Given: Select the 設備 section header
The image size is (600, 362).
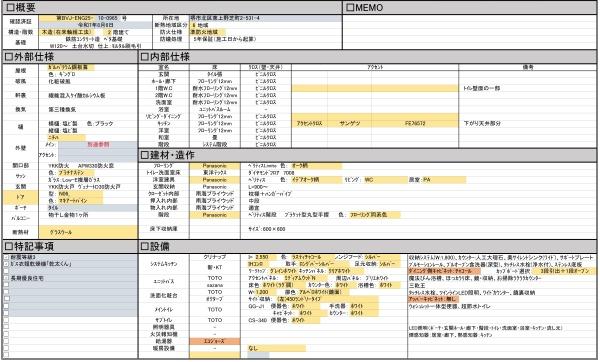Looking at the screenshot, I should [x=367, y=246].
